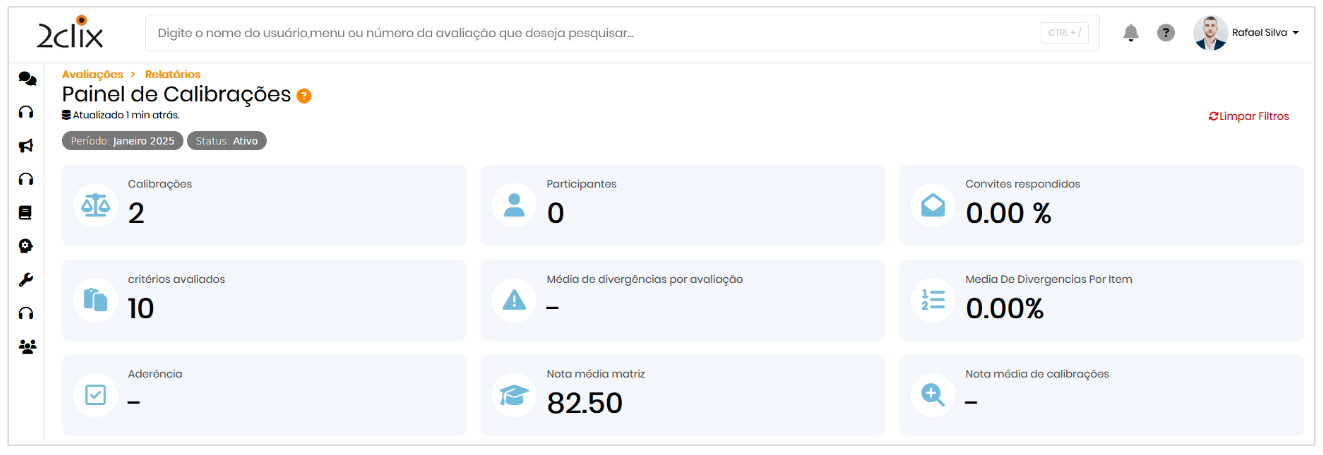Click the orange help icon beside page title
This screenshot has height=455, width=1323.
pyautogui.click(x=304, y=96)
